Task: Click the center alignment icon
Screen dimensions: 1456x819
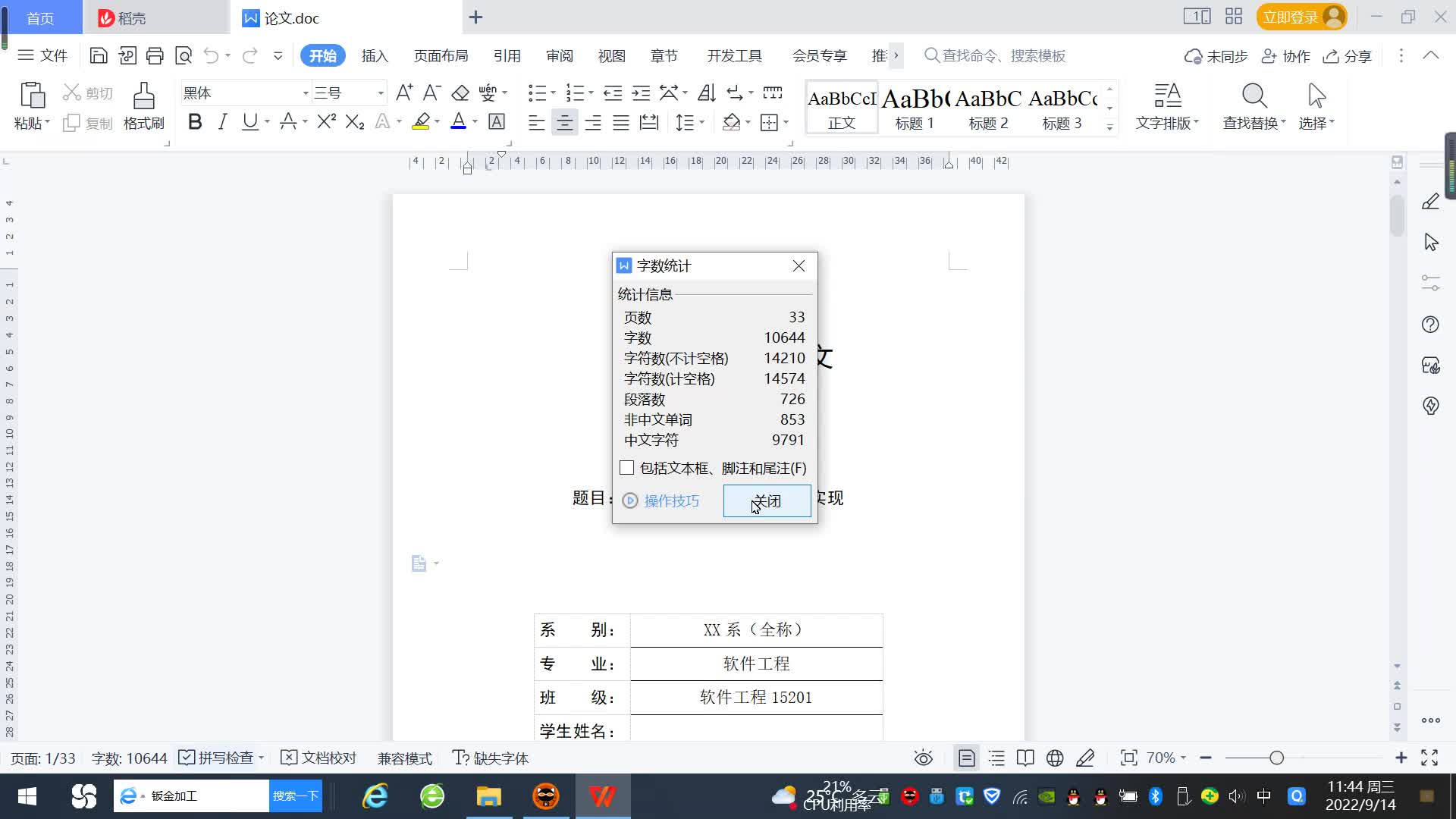Action: pos(564,122)
